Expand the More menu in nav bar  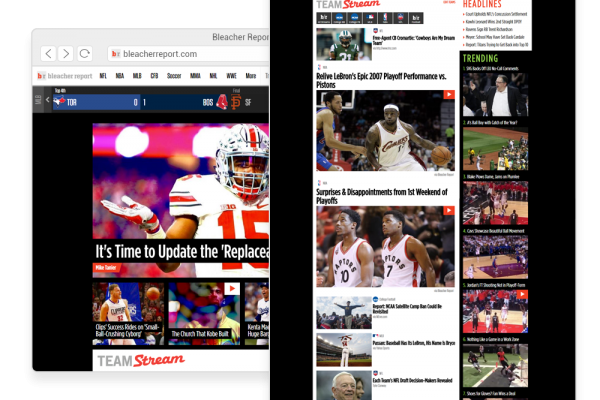click(x=251, y=76)
